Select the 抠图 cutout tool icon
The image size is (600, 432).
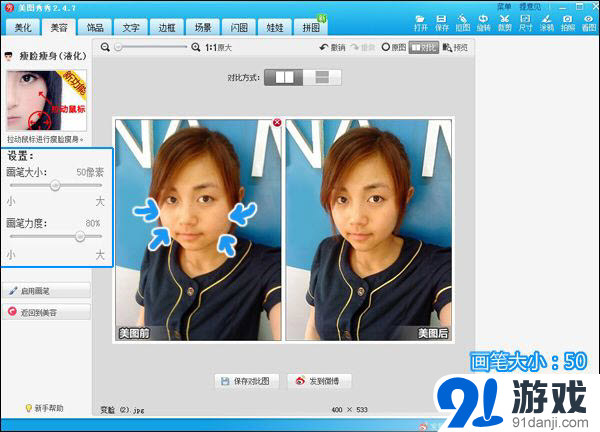[463, 23]
